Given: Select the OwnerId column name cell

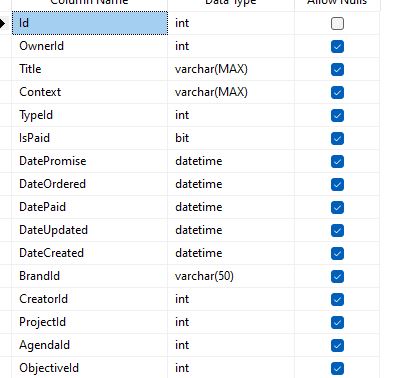Looking at the screenshot, I should [x=90, y=46].
